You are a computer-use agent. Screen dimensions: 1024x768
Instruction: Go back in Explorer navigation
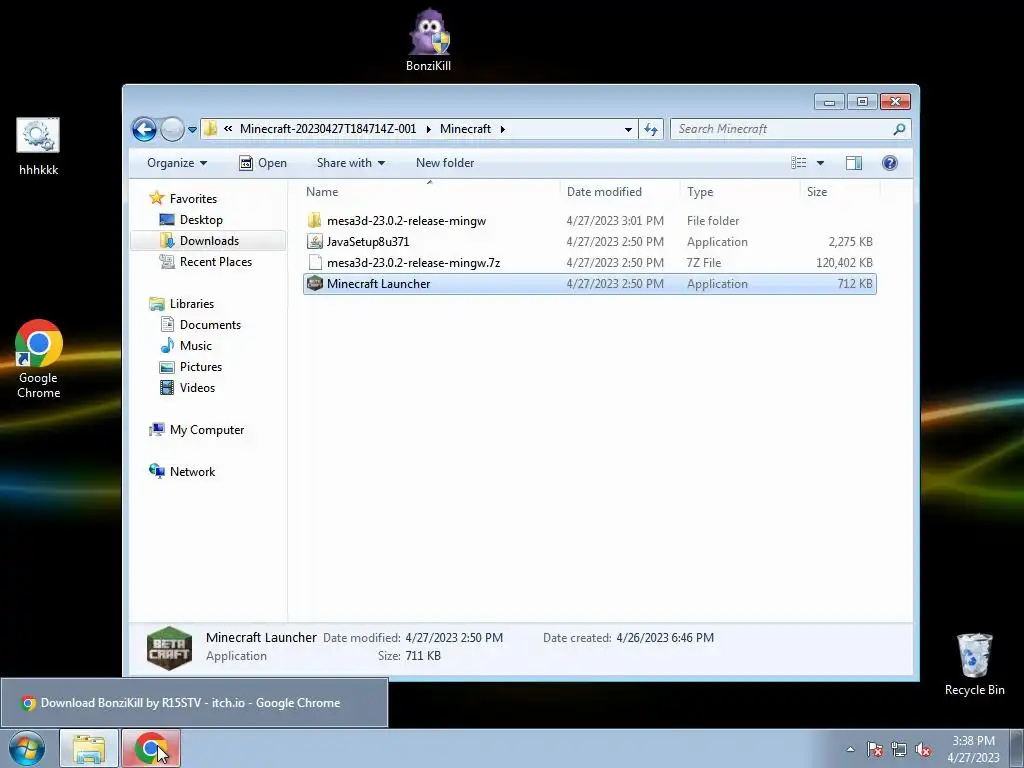point(144,129)
